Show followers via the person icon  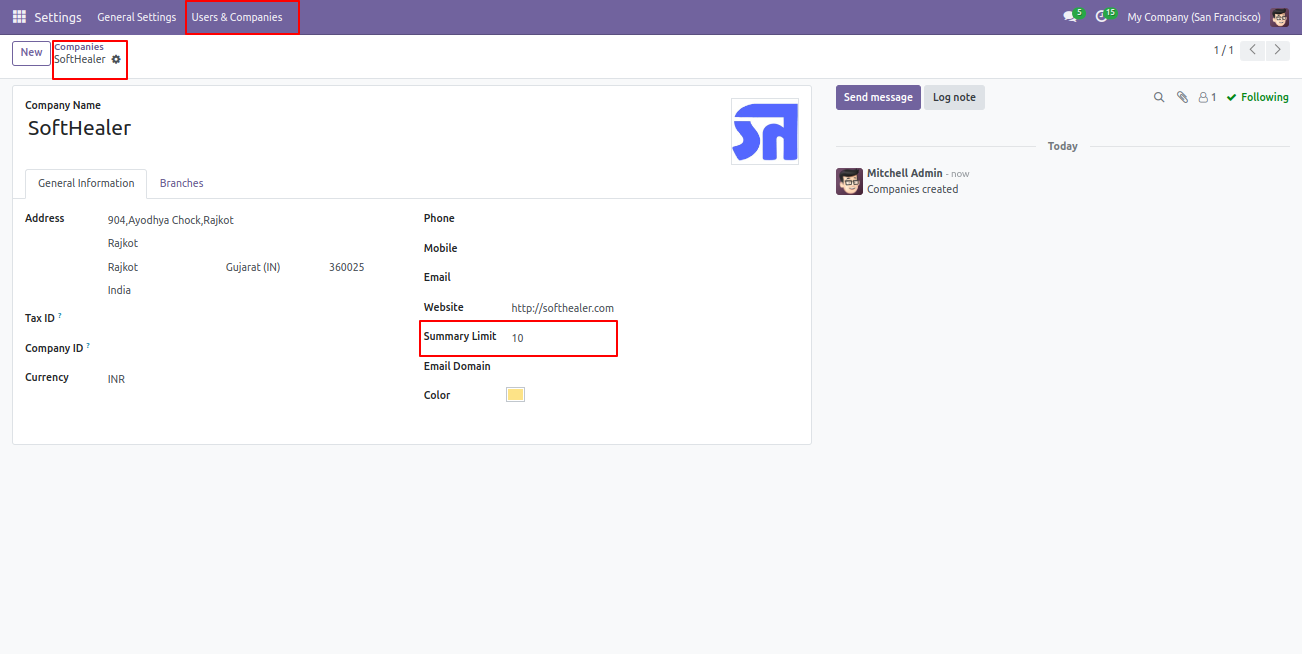tap(1207, 97)
